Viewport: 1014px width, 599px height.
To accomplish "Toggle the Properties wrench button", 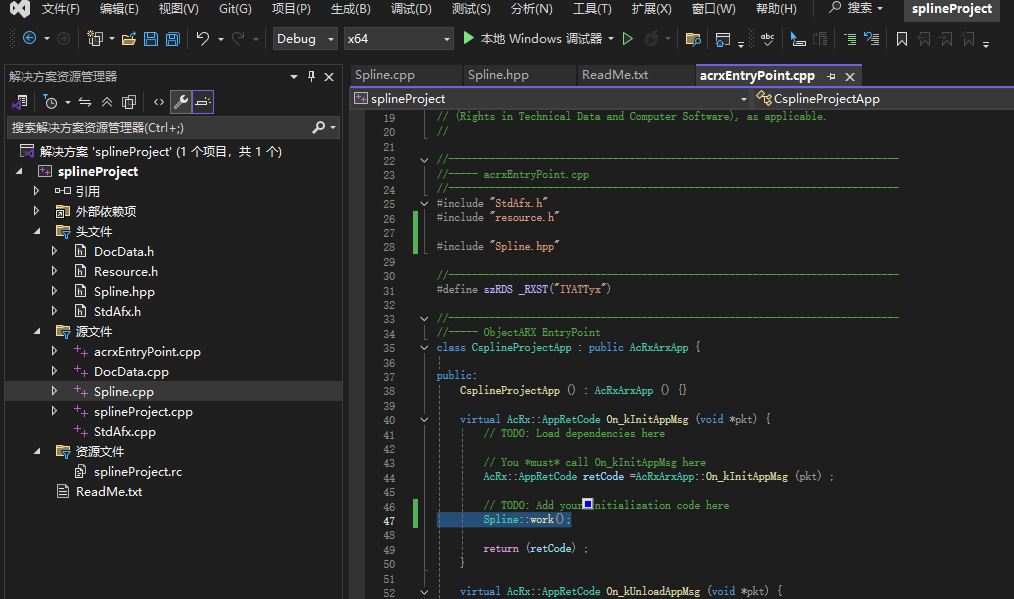I will tap(180, 102).
